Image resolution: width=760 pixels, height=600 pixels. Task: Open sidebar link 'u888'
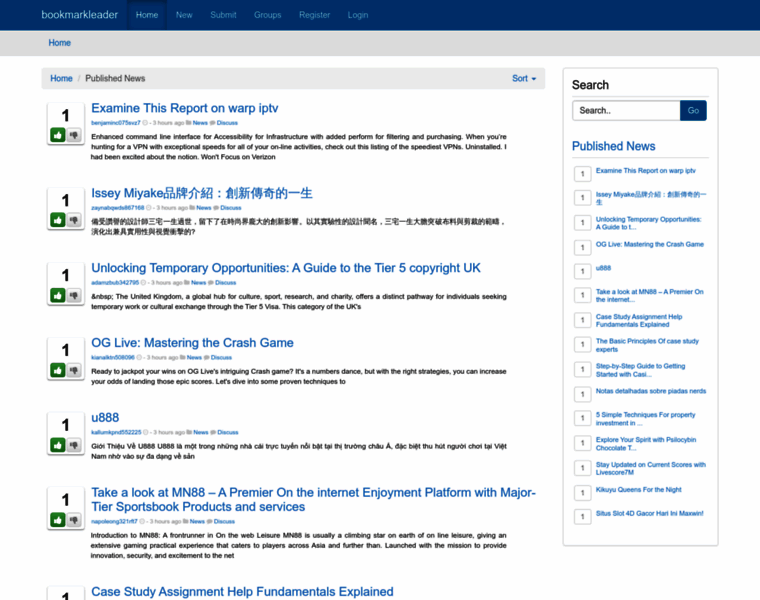pyautogui.click(x=603, y=268)
